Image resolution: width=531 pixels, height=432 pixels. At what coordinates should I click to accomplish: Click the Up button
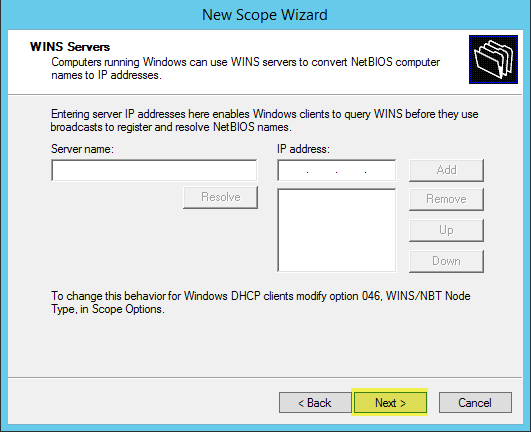446,230
